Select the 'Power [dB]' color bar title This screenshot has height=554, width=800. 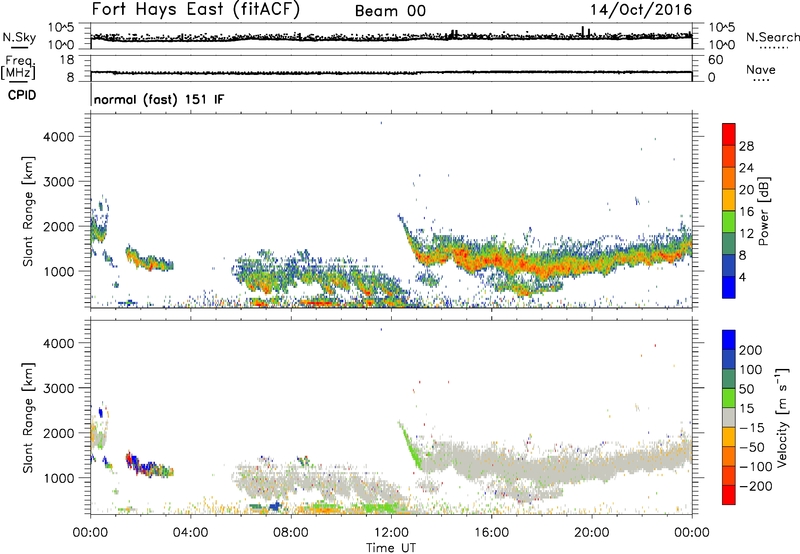coord(763,211)
